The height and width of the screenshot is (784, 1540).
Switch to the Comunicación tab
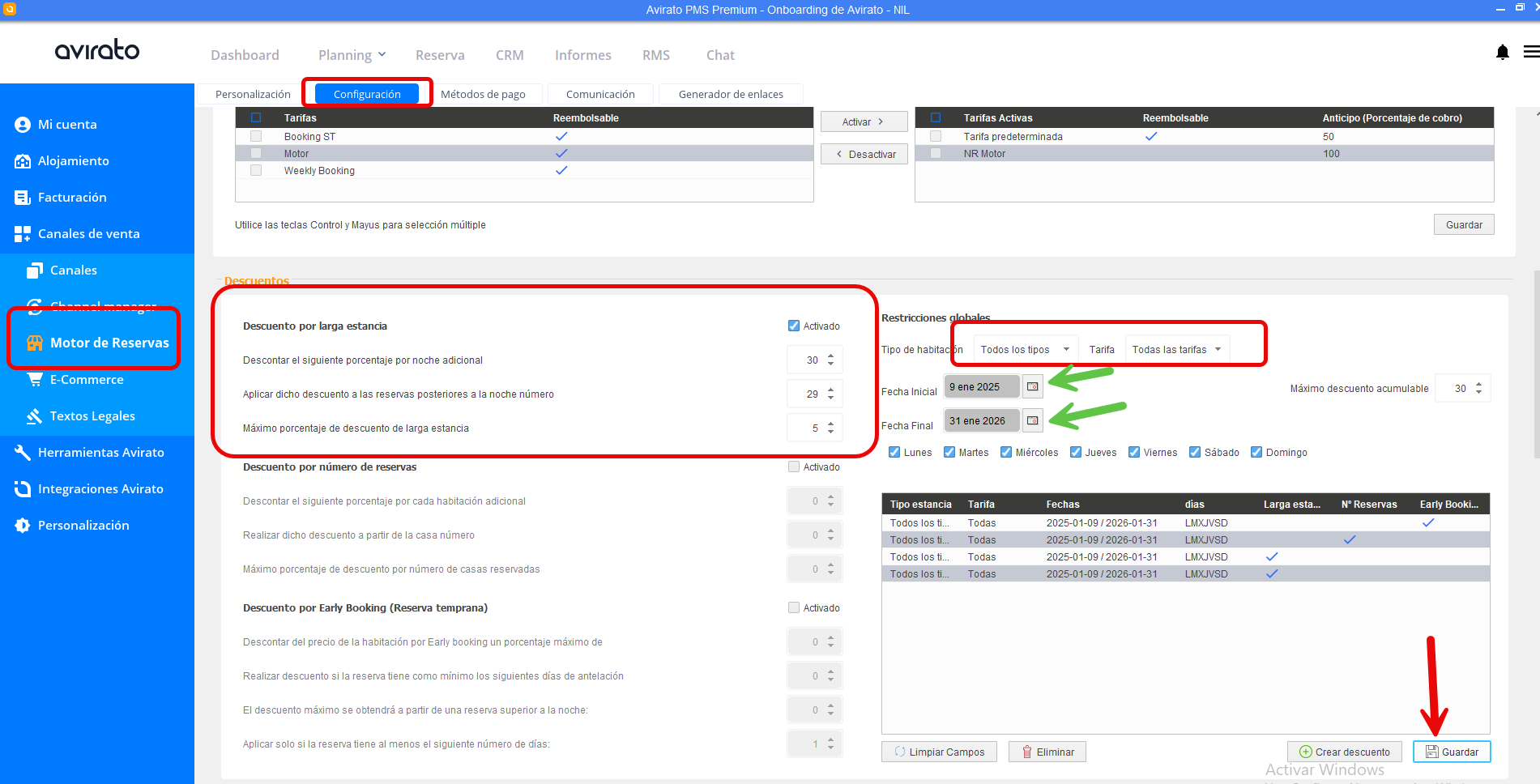point(600,94)
